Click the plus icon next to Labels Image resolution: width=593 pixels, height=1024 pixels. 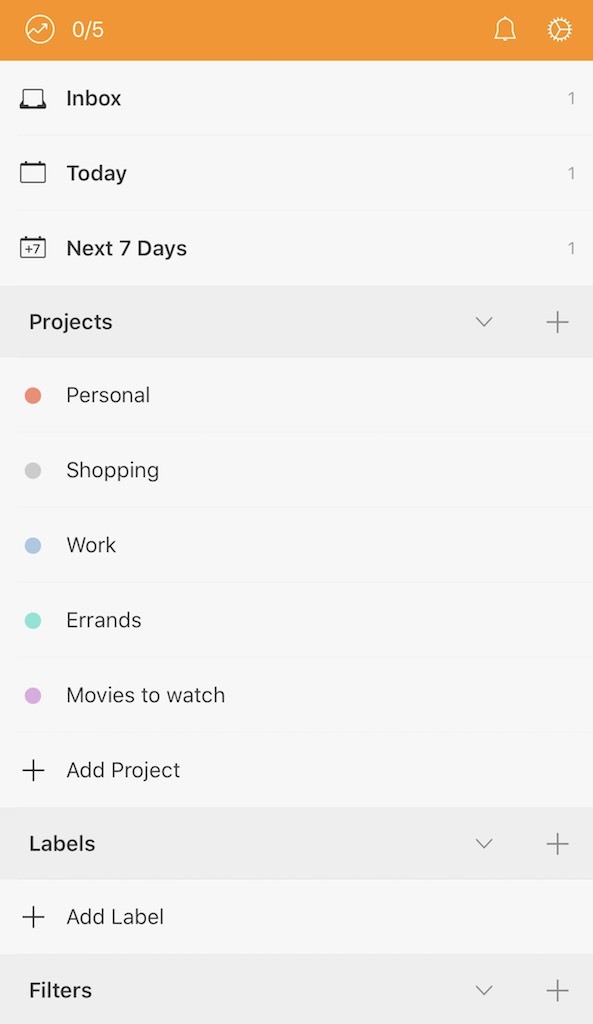(557, 843)
